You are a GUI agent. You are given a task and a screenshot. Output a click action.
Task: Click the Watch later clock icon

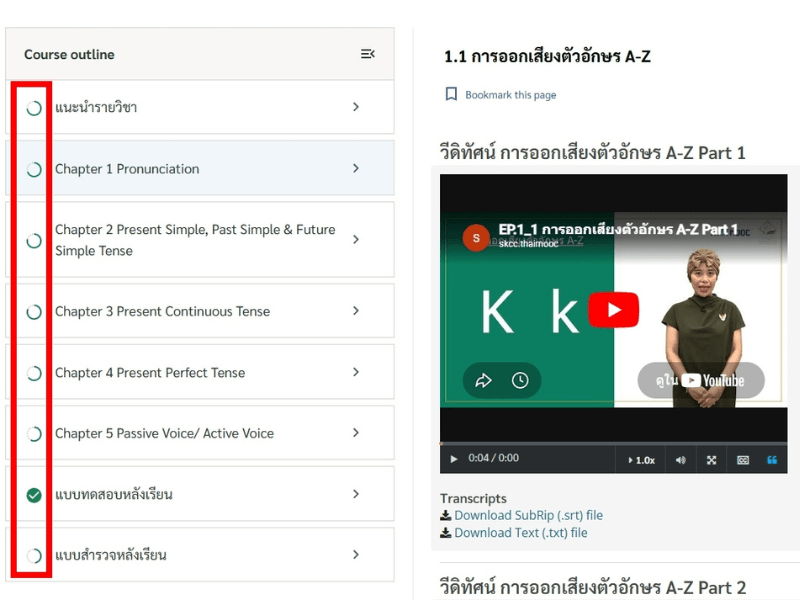coord(520,381)
